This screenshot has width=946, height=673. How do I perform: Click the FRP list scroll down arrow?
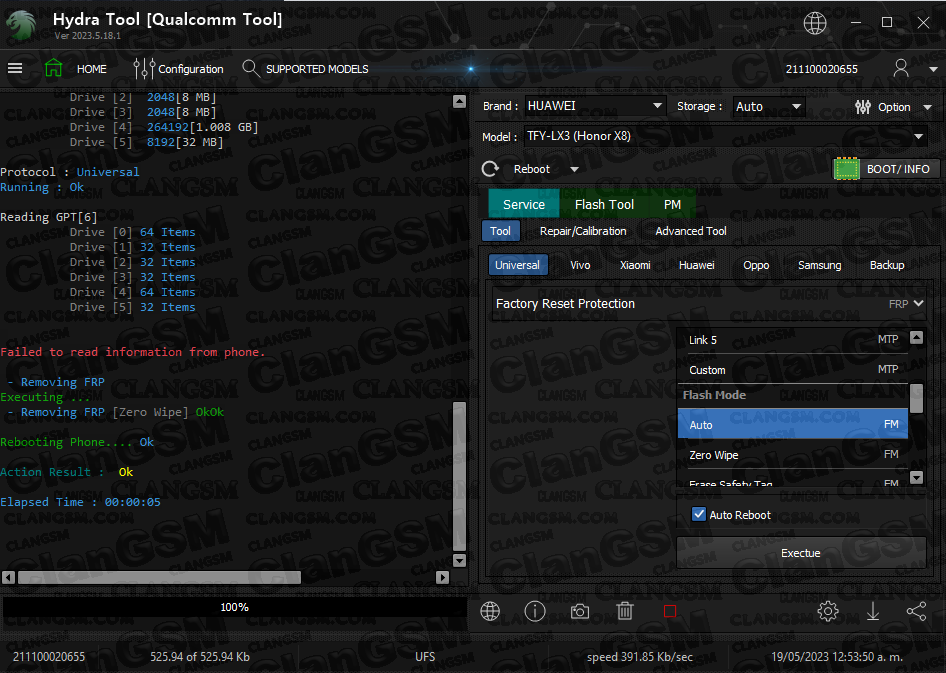point(916,478)
